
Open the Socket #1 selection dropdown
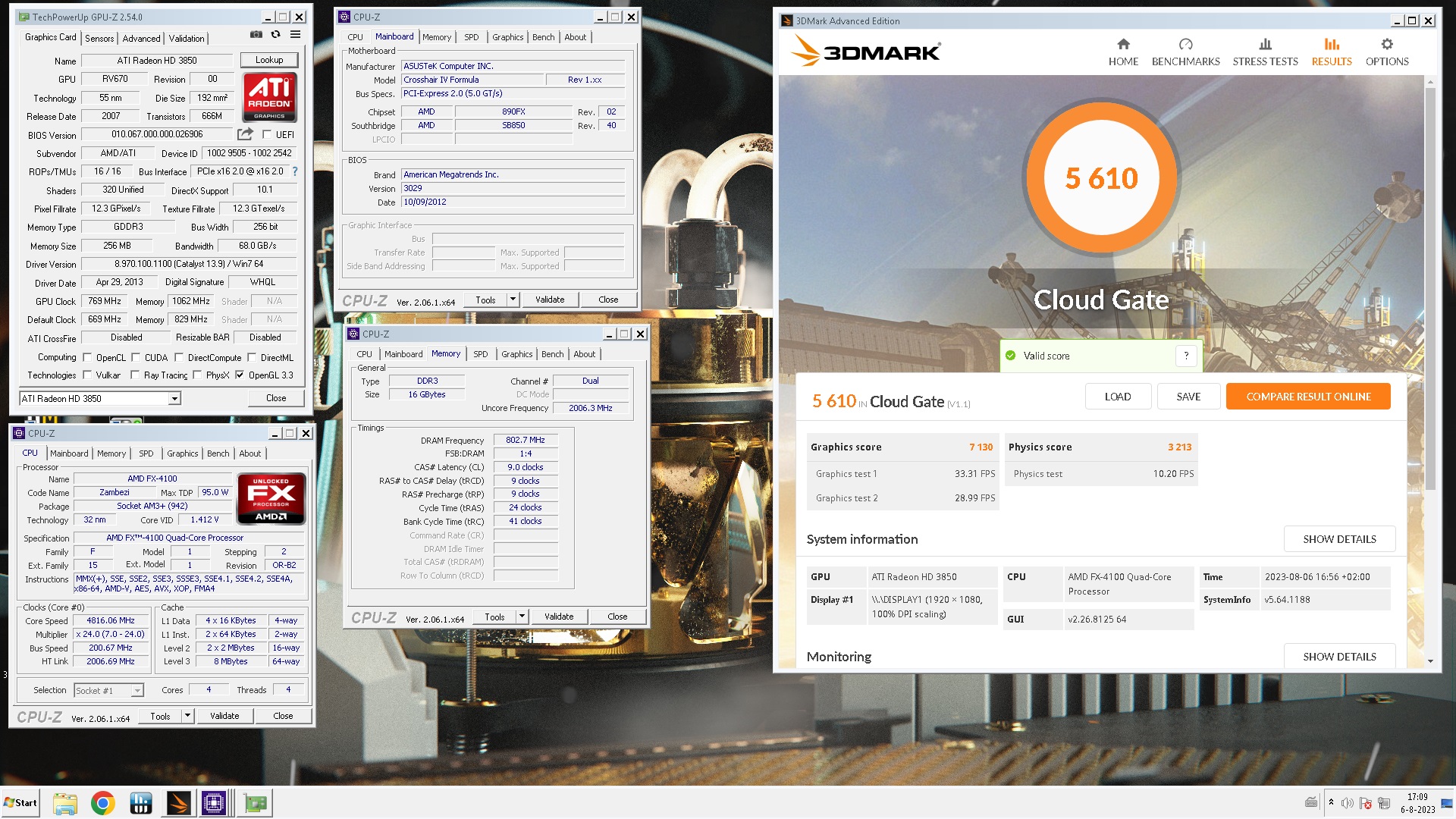[108, 690]
